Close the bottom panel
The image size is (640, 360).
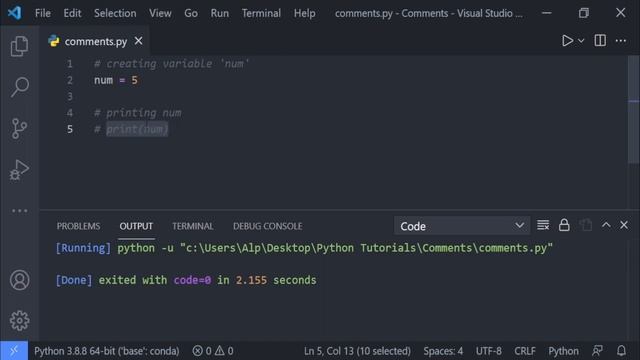624,225
